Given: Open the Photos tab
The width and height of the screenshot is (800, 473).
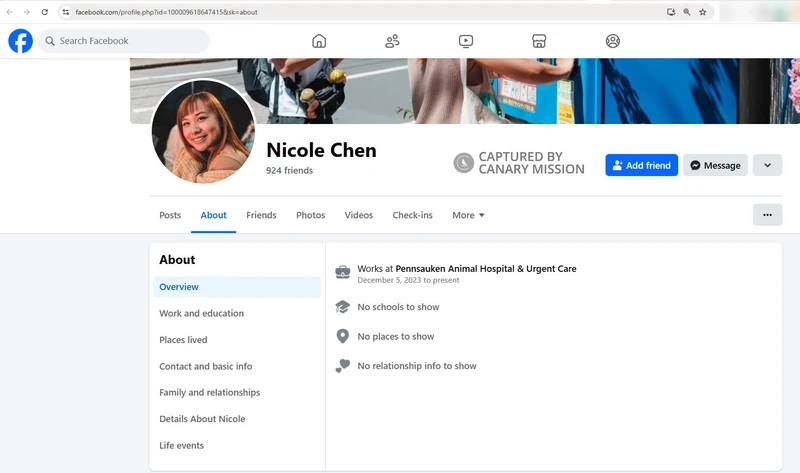Looking at the screenshot, I should point(311,215).
